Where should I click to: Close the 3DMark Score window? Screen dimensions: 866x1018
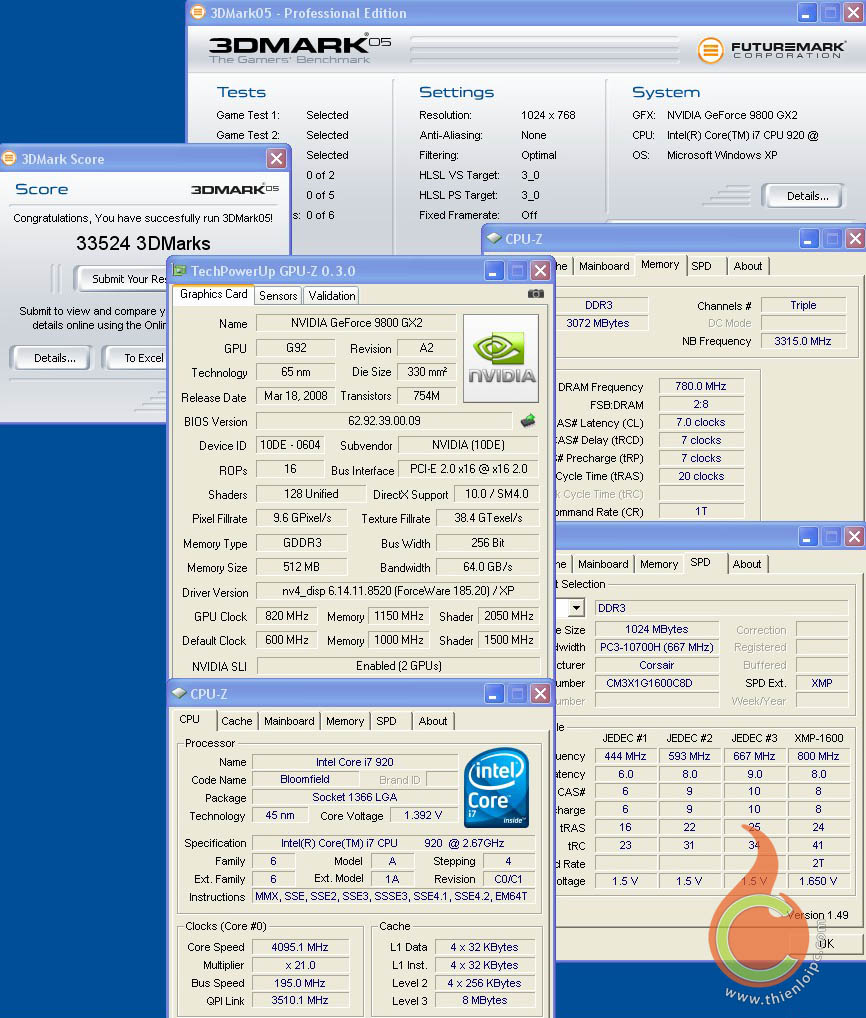[x=277, y=158]
